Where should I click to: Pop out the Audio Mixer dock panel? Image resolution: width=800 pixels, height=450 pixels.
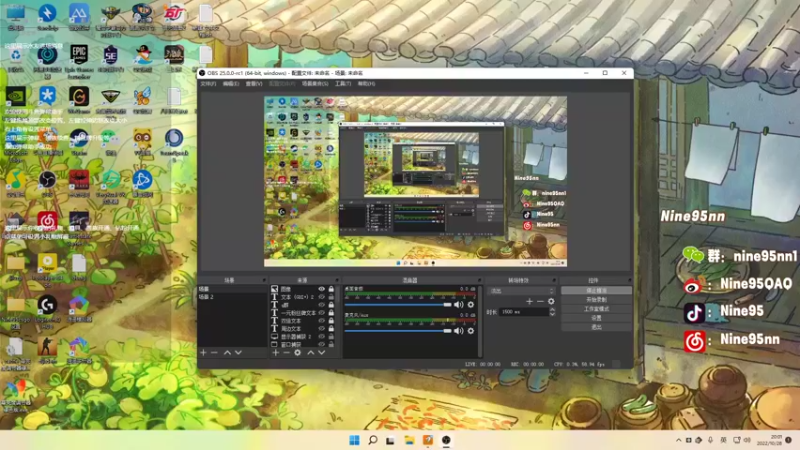(479, 280)
